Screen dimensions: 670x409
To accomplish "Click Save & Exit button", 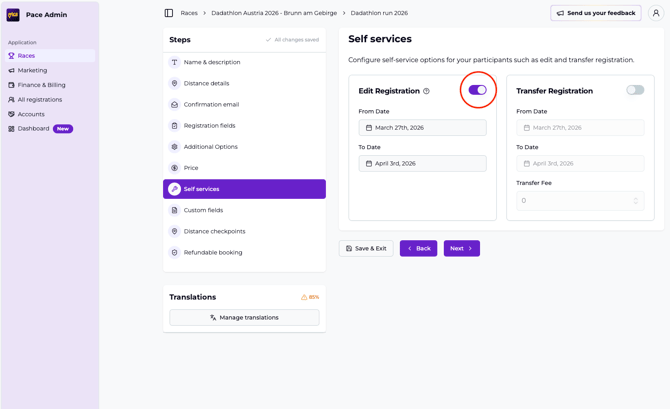I will pyautogui.click(x=366, y=248).
